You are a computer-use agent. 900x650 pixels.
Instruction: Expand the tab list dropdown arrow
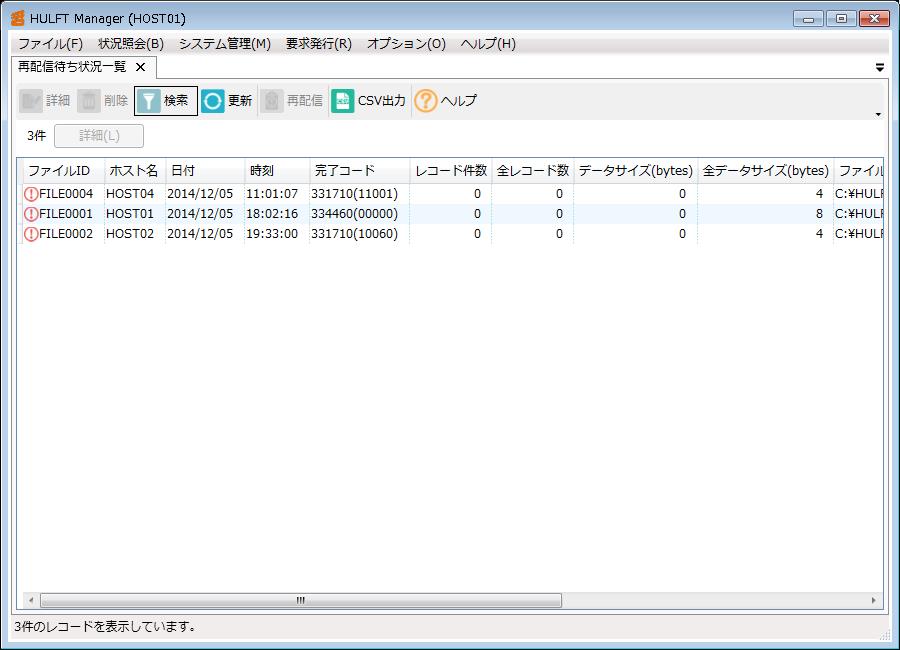click(x=879, y=68)
